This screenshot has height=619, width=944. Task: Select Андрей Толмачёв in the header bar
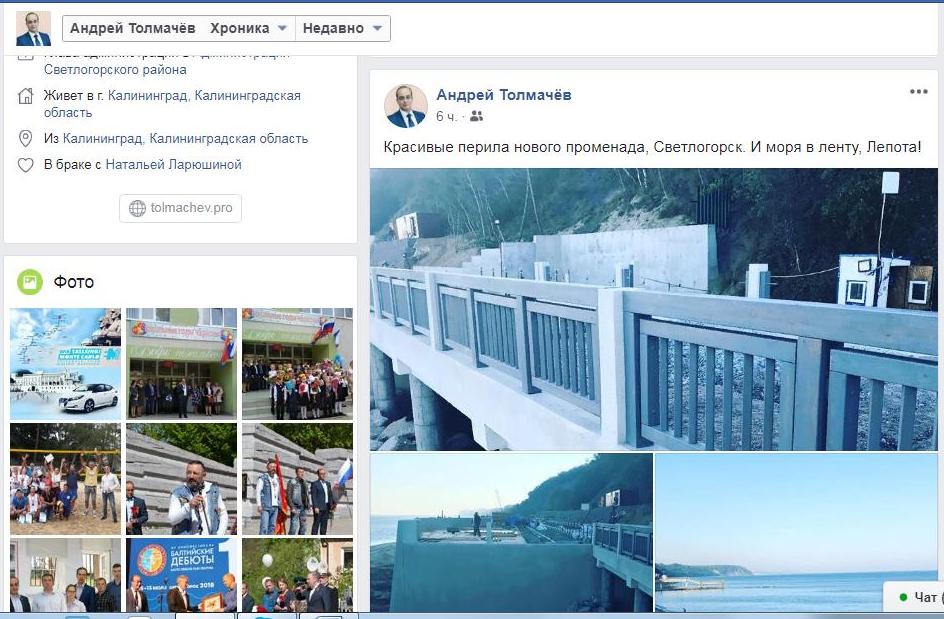coord(132,28)
